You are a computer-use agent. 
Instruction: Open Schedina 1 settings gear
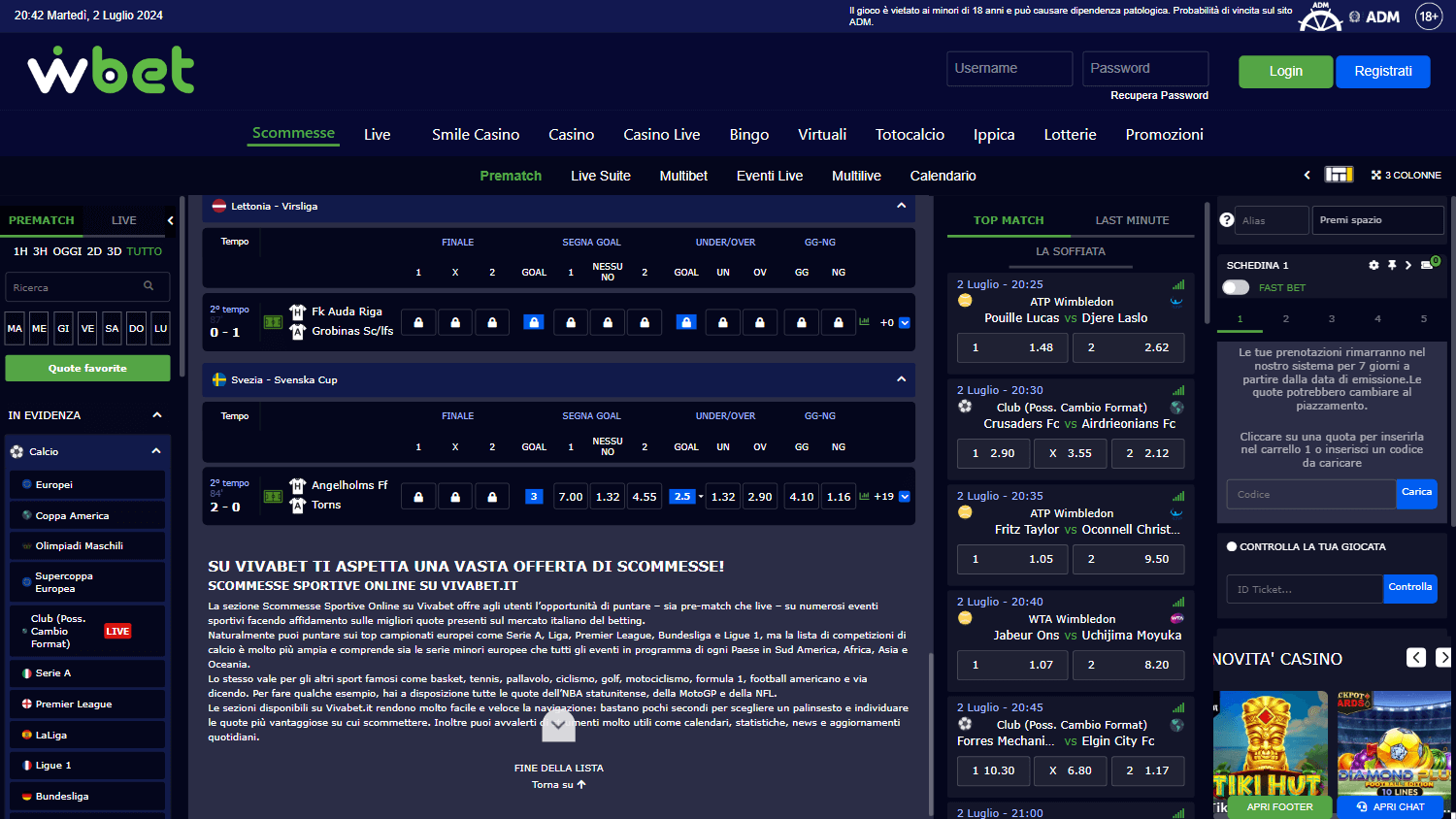tap(1373, 265)
